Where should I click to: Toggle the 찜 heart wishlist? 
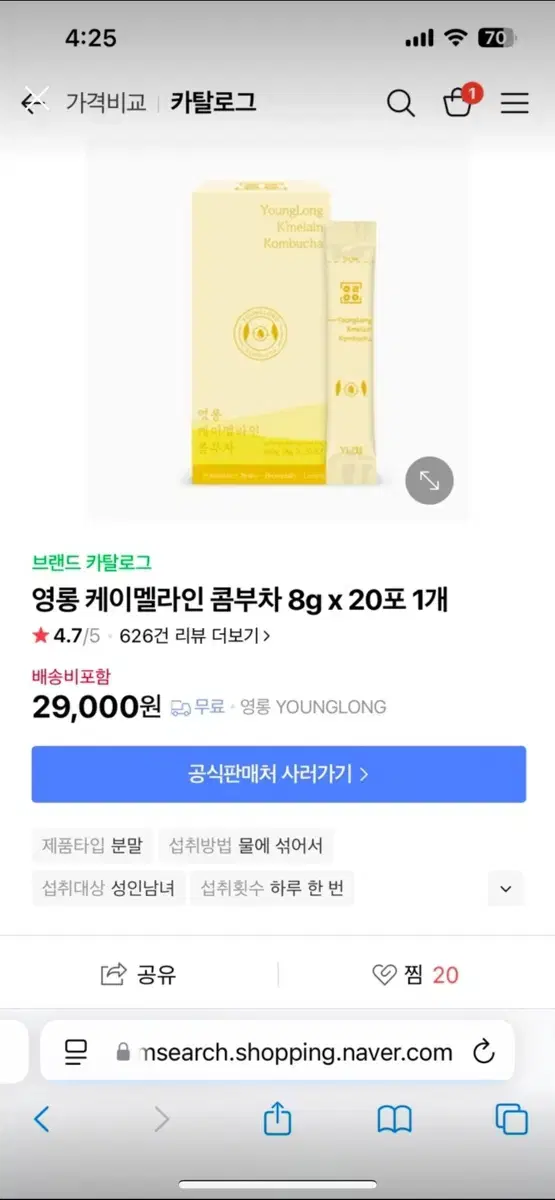384,975
